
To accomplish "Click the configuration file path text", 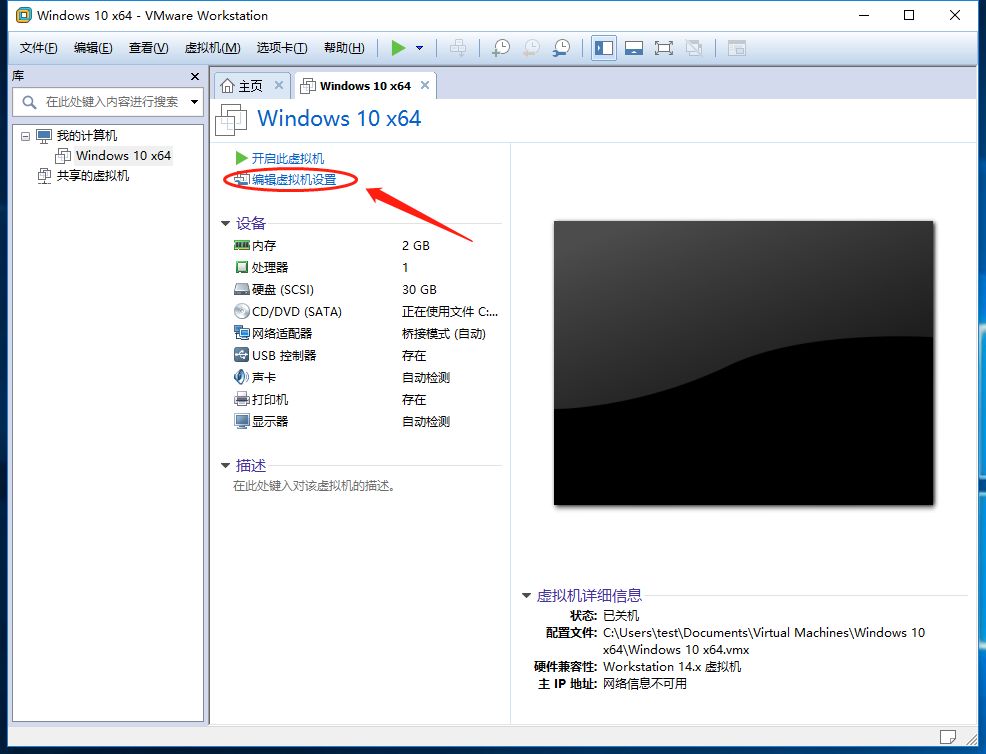I will [x=763, y=641].
